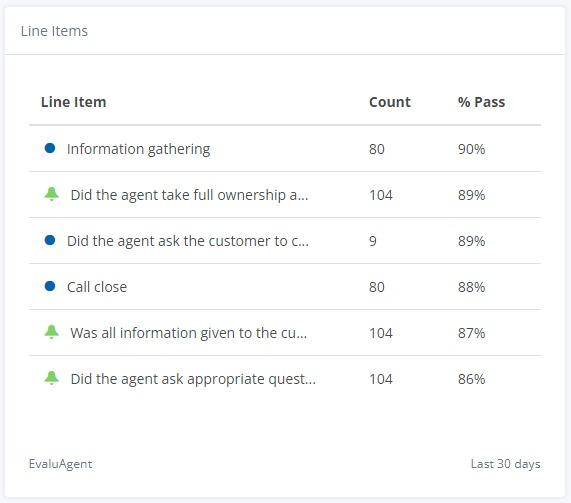Click the Last 30 days period label
Screen dimensions: 571x503
tap(505, 464)
